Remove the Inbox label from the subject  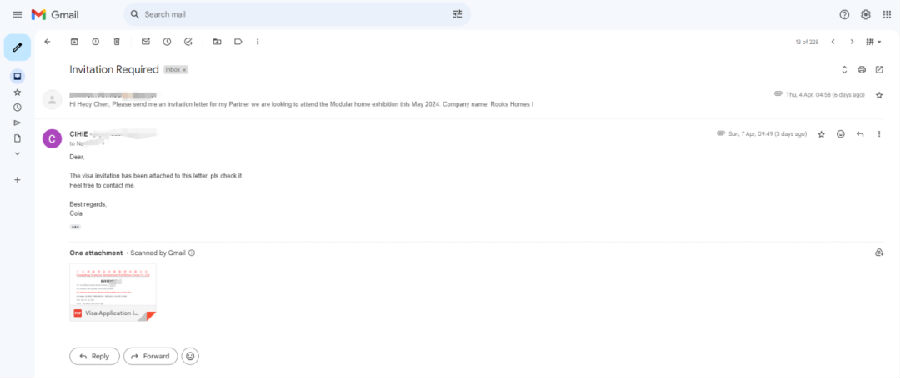185,70
